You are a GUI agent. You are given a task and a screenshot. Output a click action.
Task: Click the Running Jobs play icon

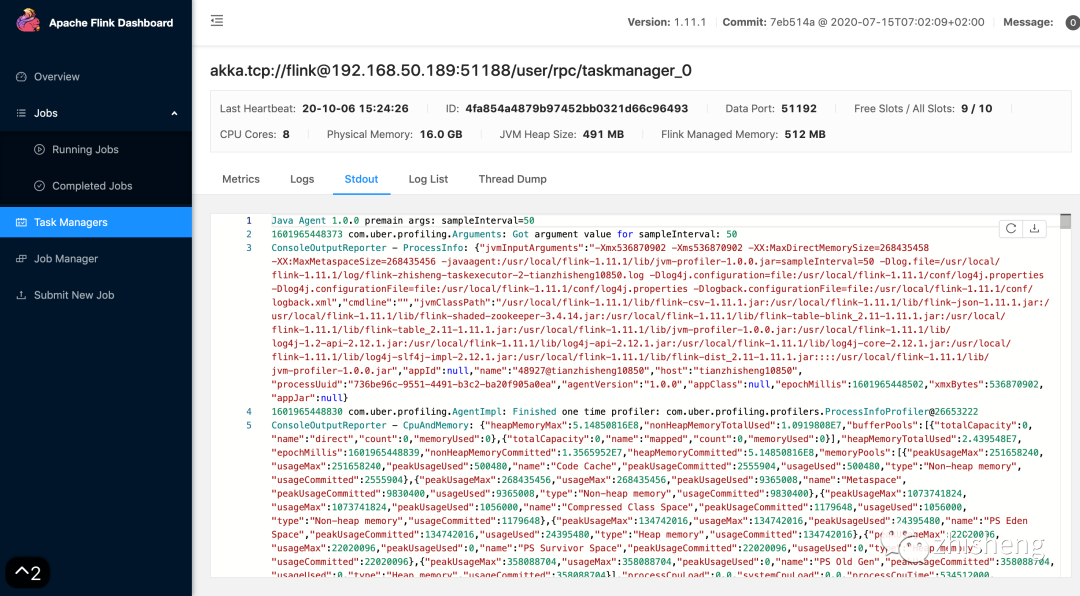coord(39,150)
